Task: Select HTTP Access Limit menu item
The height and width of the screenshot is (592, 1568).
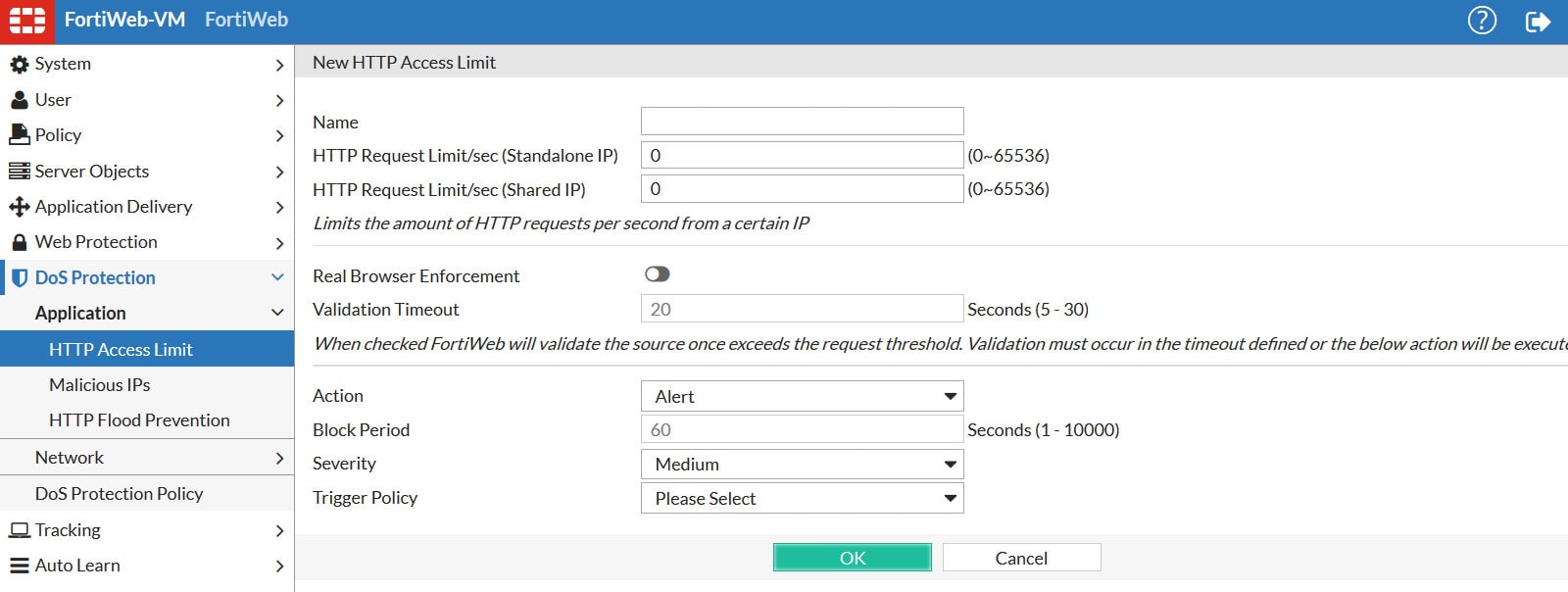Action: click(x=147, y=349)
